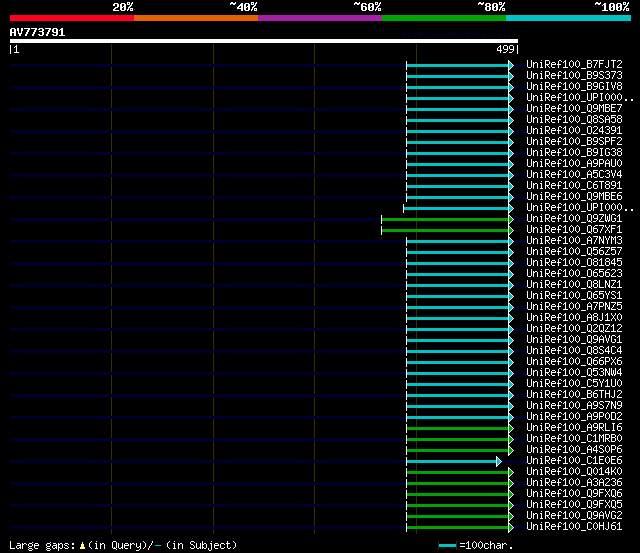Click the white AV773791 query sequence bar

(x=264, y=41)
